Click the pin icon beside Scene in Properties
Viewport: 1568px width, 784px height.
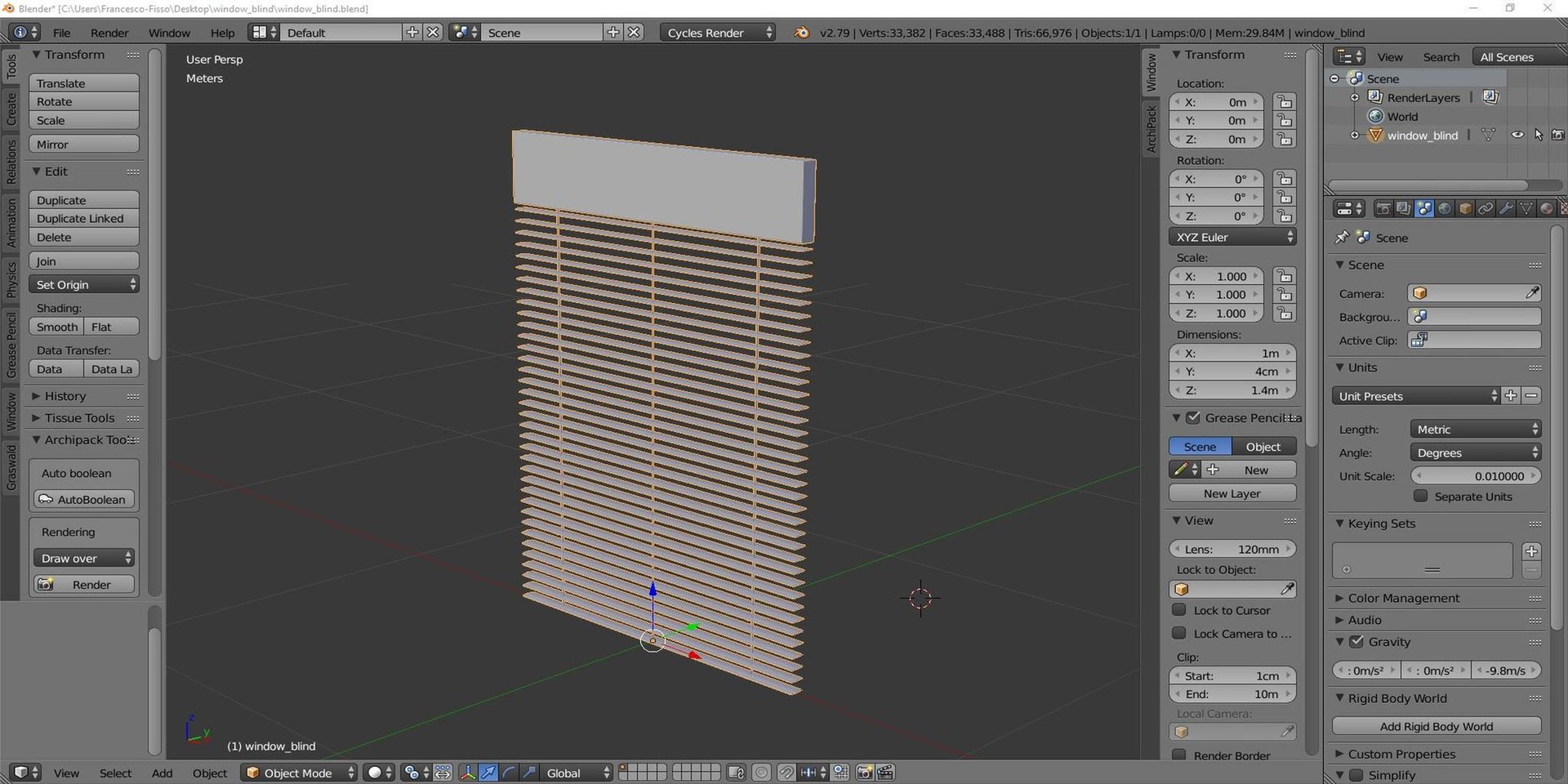tap(1342, 238)
